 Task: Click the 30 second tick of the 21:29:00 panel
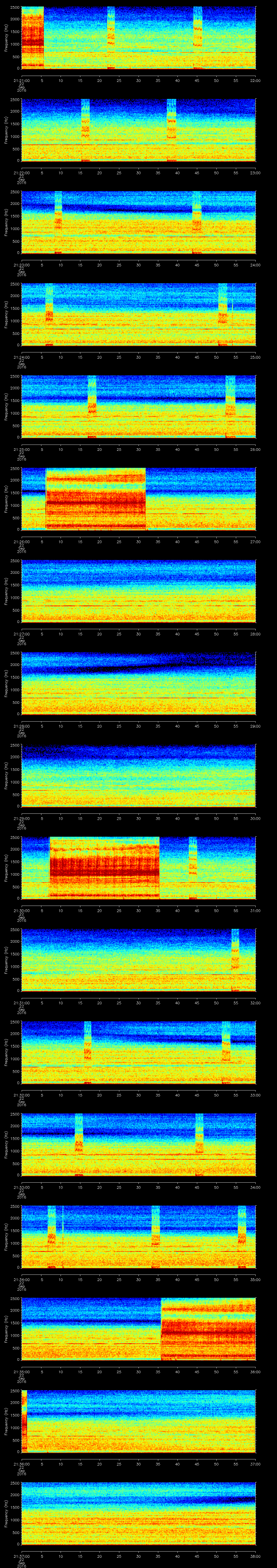pyautogui.click(x=138, y=818)
